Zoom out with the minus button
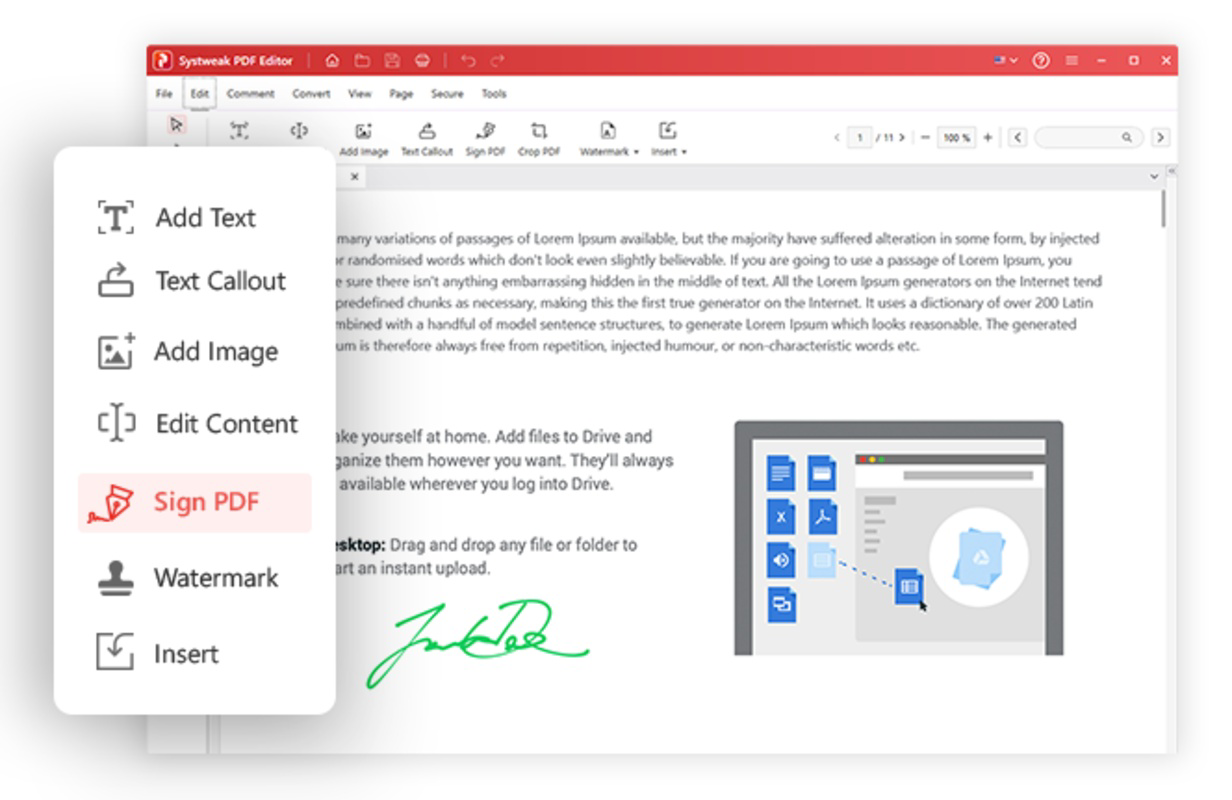The width and height of the screenshot is (1232, 800). click(x=925, y=138)
